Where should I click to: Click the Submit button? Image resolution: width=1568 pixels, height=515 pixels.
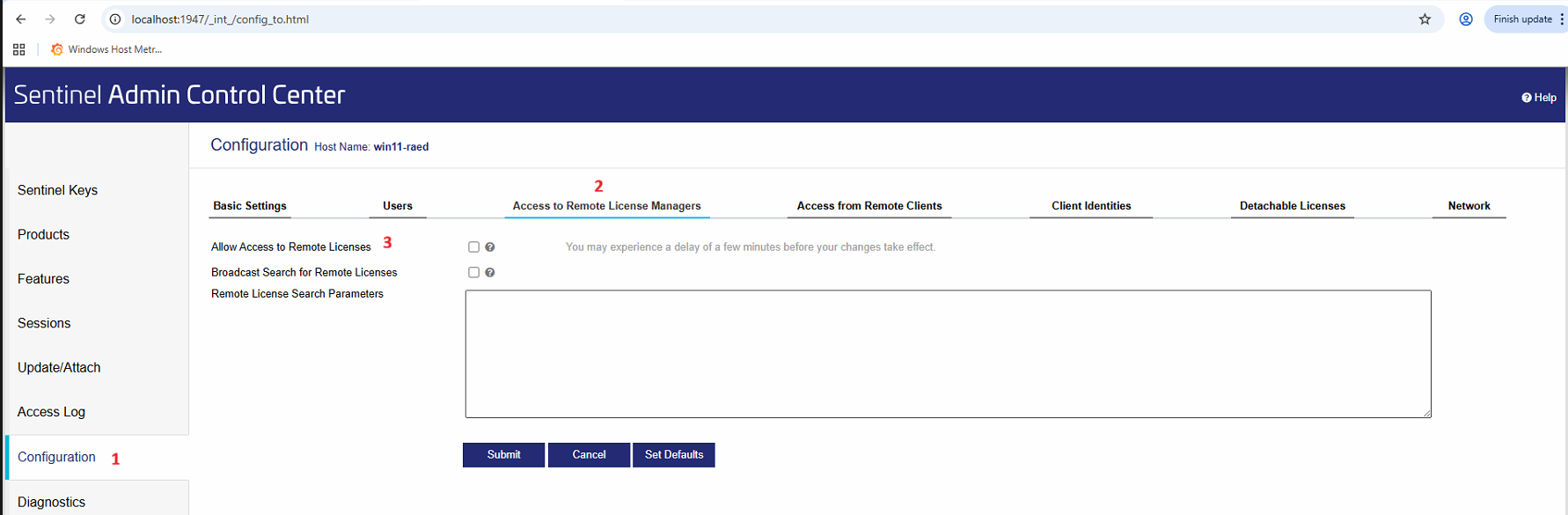click(x=503, y=455)
